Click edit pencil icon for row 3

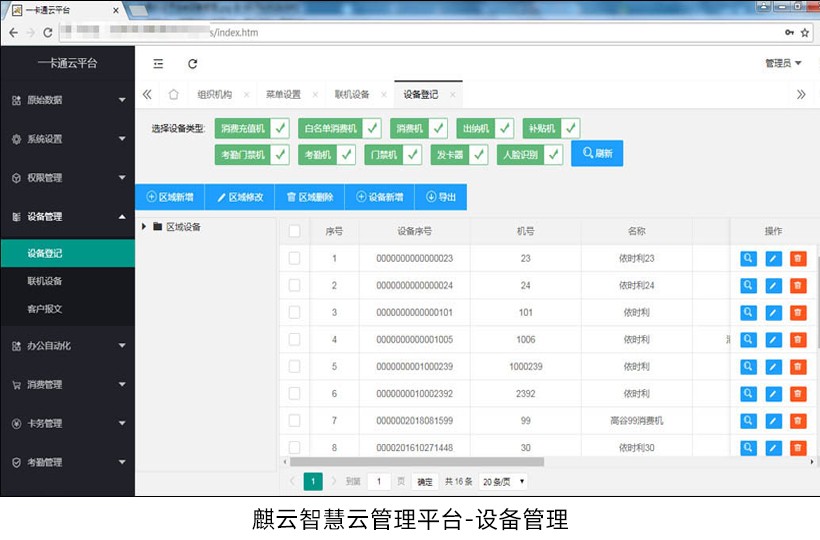pos(773,312)
